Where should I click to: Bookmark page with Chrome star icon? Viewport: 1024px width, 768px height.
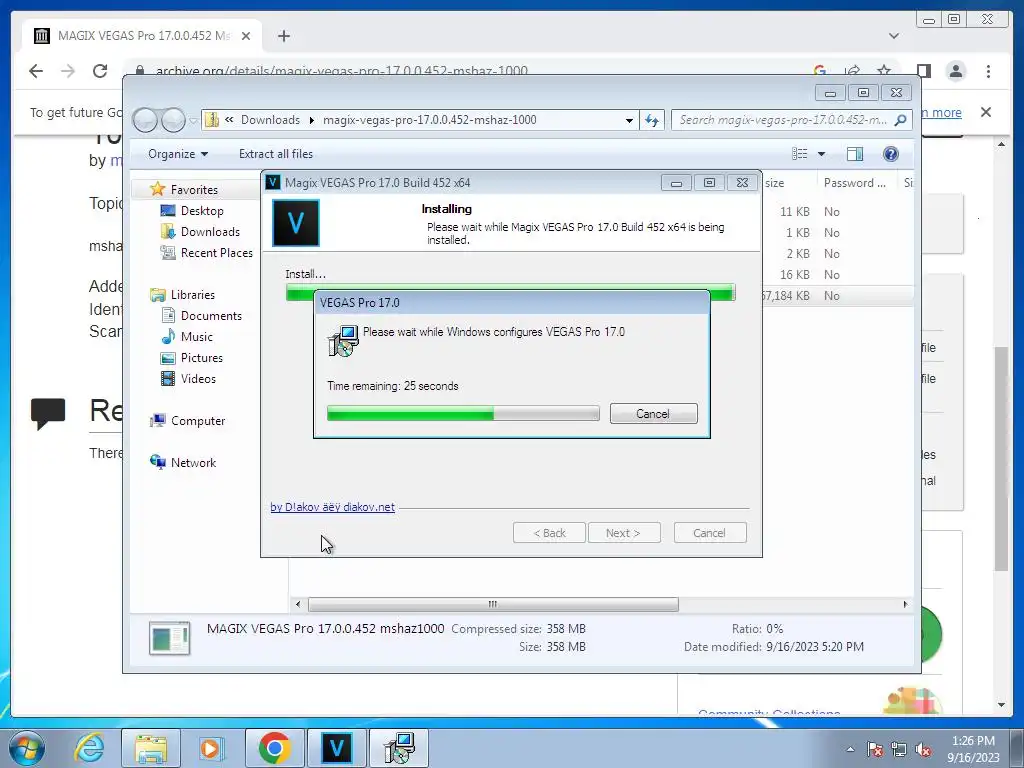click(884, 71)
